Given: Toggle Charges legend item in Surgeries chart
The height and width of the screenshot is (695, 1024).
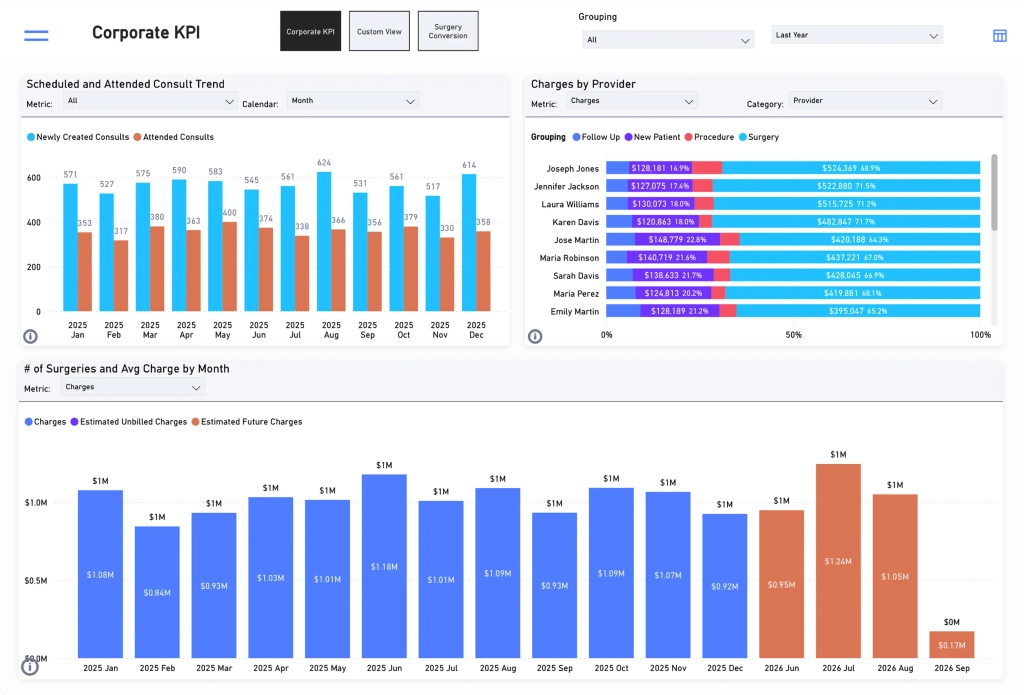Looking at the screenshot, I should point(45,422).
